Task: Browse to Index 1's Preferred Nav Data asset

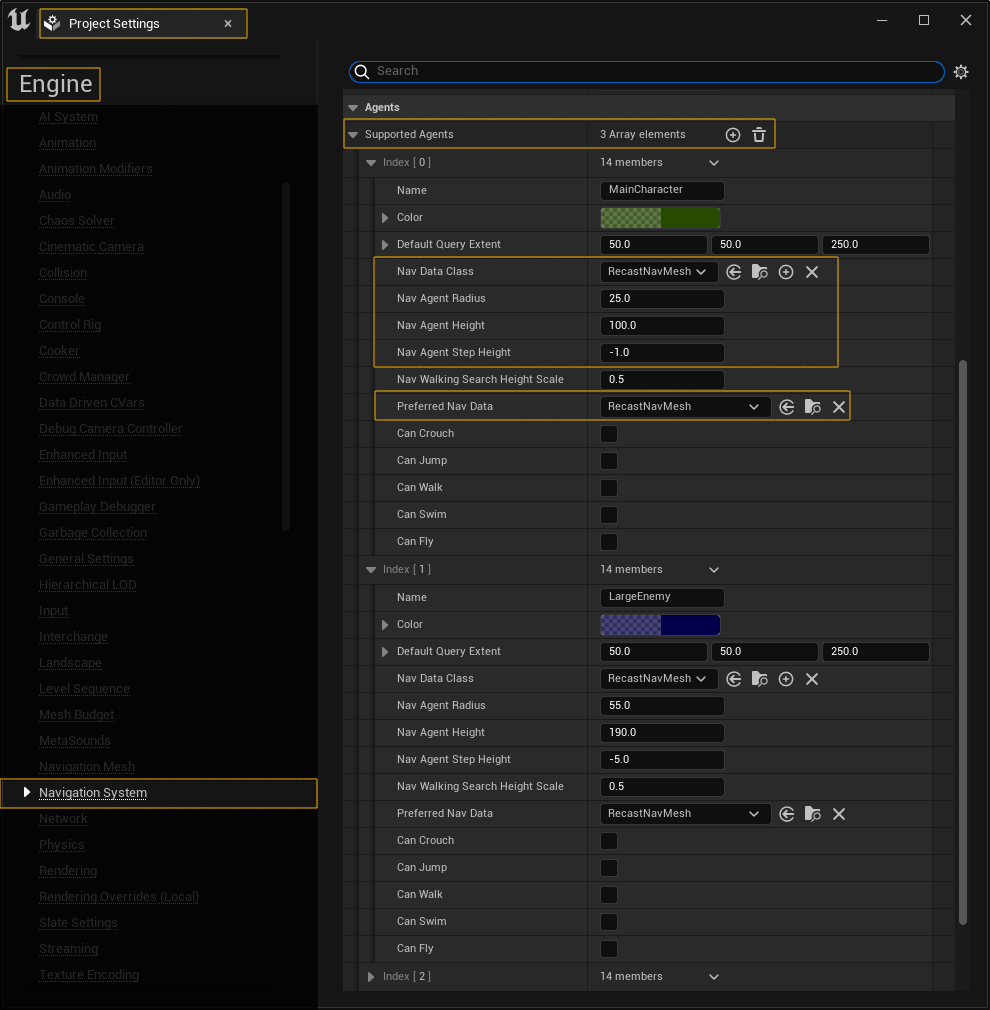Action: (x=812, y=813)
